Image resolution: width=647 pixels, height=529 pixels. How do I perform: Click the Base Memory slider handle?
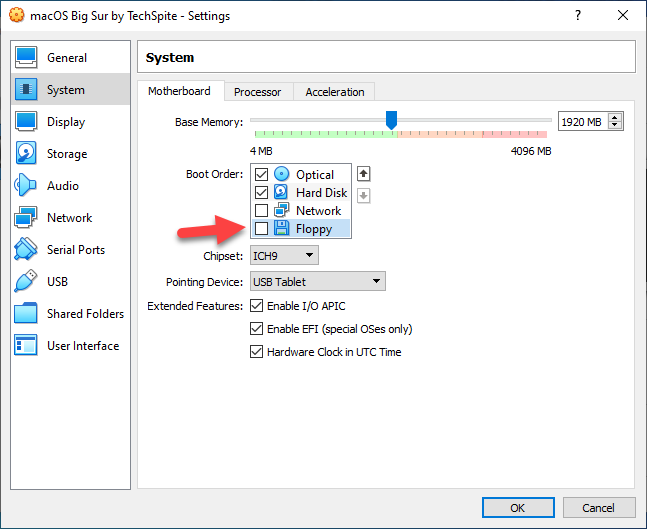[x=392, y=120]
